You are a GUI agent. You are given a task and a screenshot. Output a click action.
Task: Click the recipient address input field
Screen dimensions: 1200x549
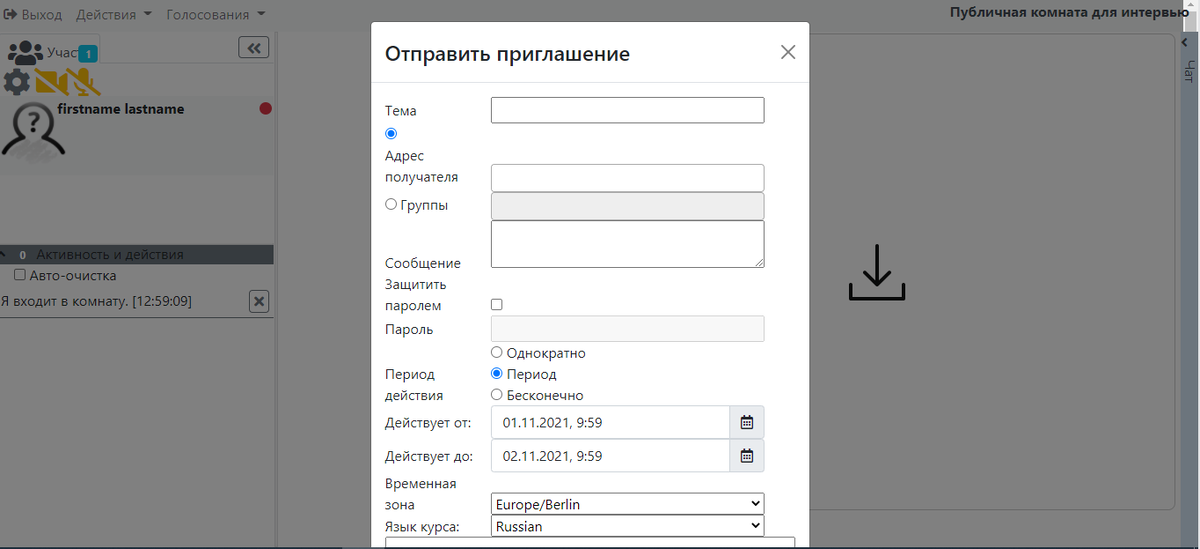click(x=627, y=177)
